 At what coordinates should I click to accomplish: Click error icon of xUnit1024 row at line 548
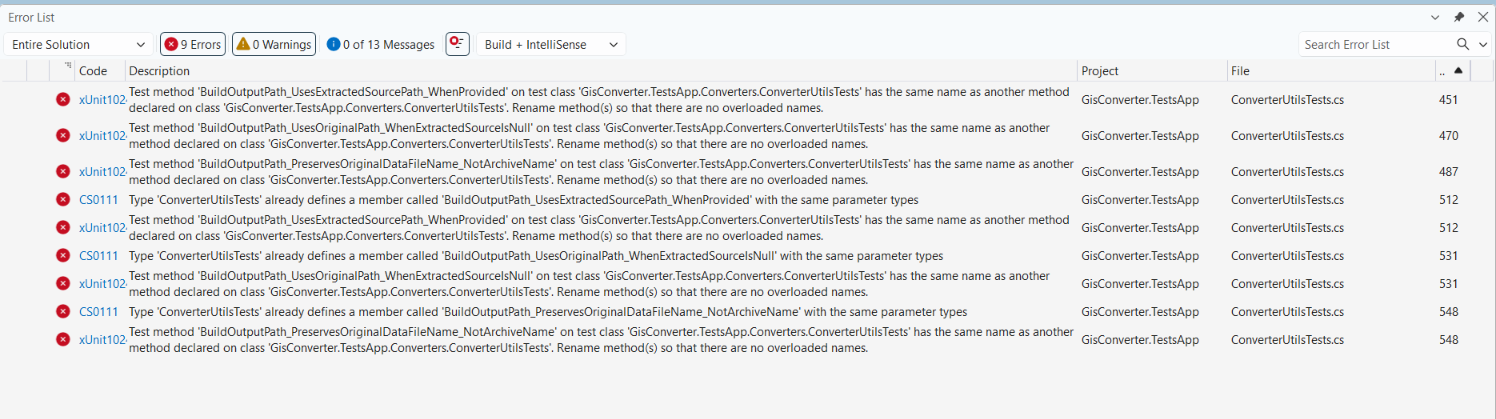coord(63,340)
